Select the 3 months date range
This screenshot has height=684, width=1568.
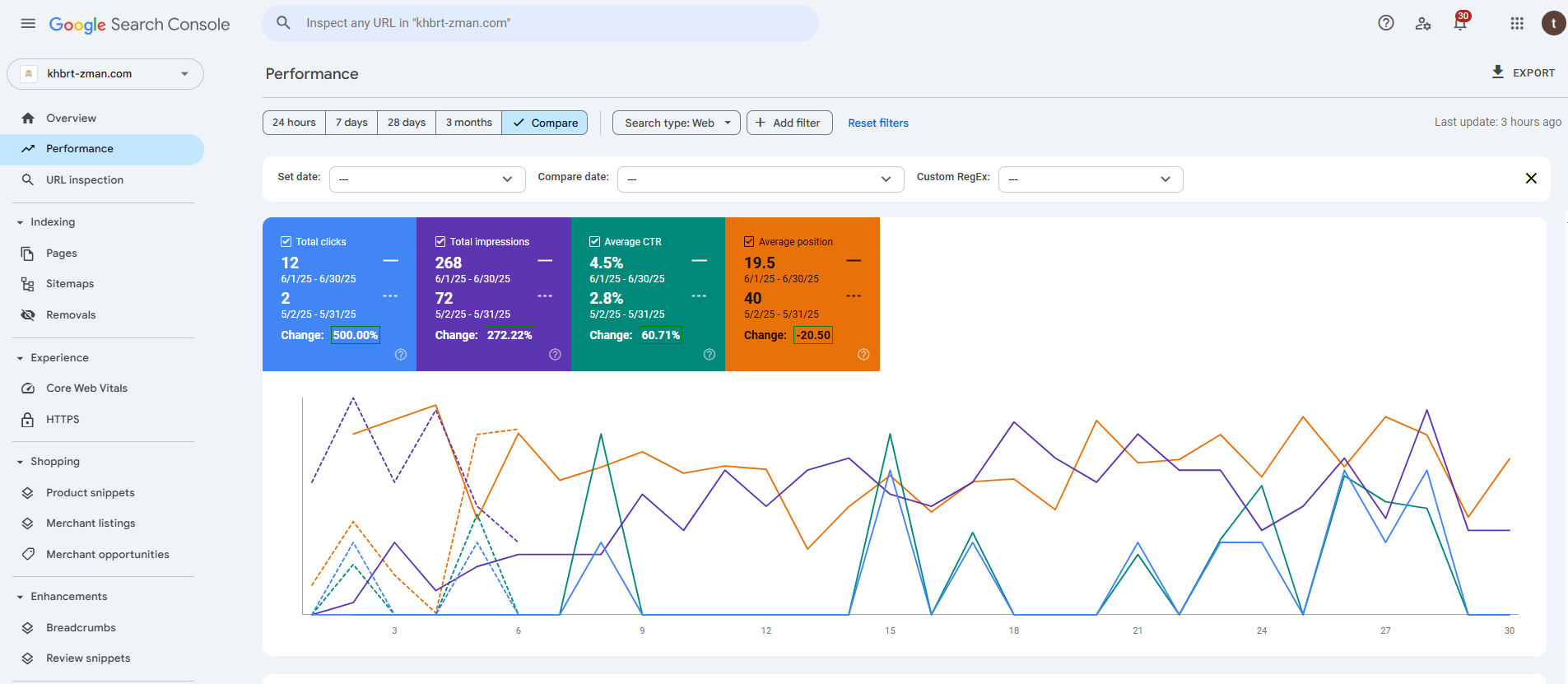click(x=468, y=123)
